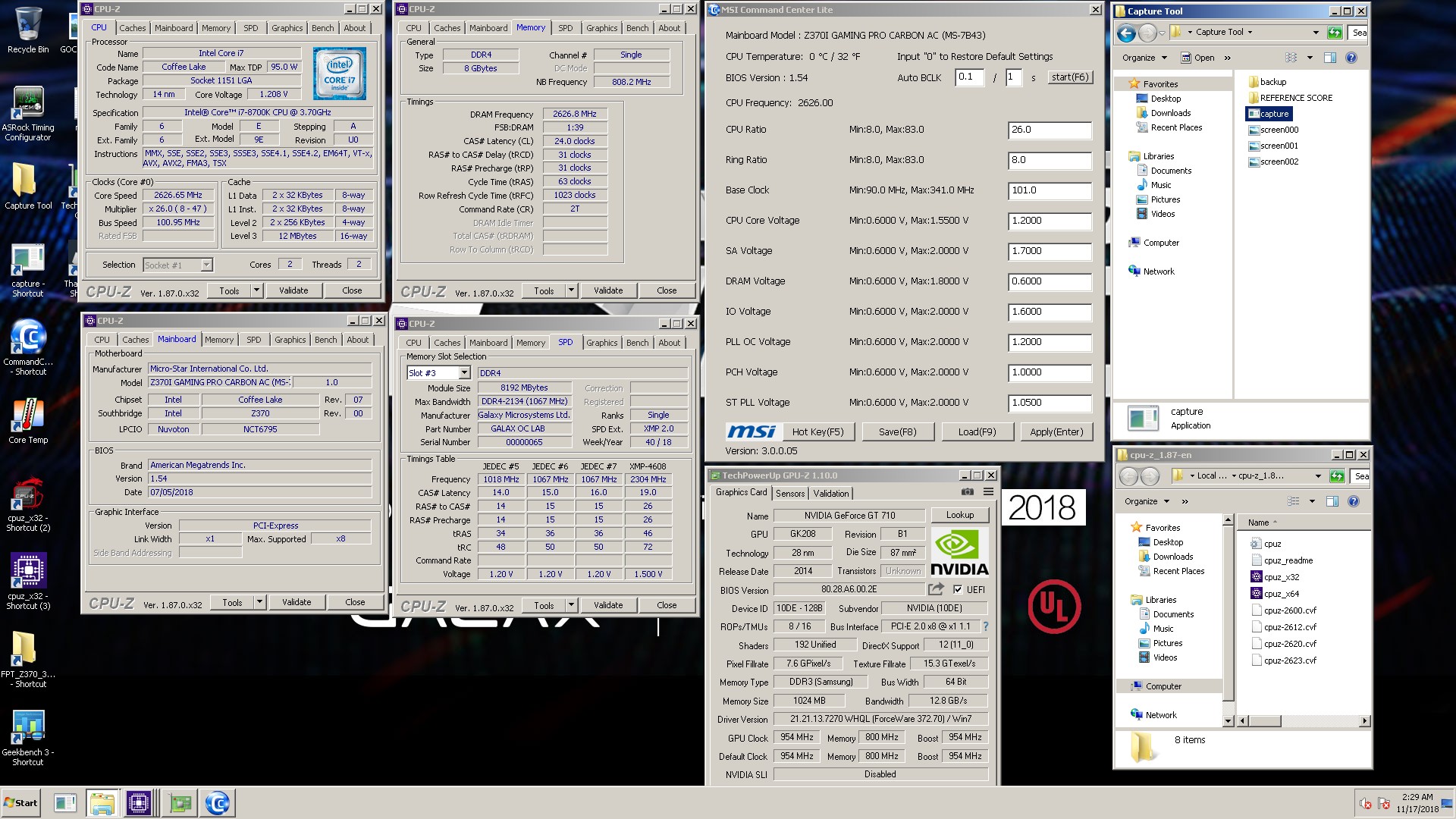
Task: Switch to Bench tab in CPU-Z Memory window
Action: [637, 28]
